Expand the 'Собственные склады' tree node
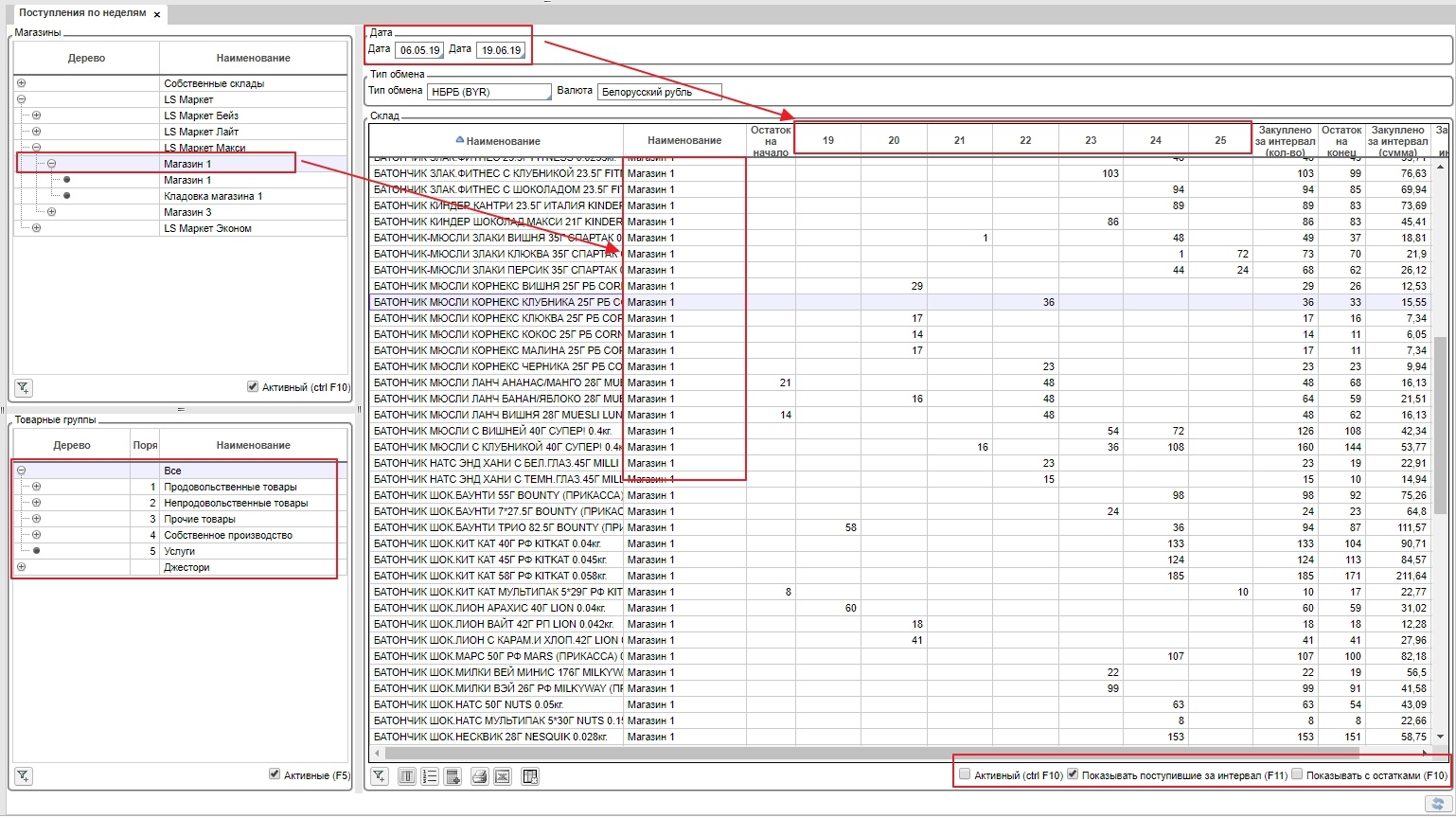This screenshot has height=818, width=1456. tap(21, 83)
